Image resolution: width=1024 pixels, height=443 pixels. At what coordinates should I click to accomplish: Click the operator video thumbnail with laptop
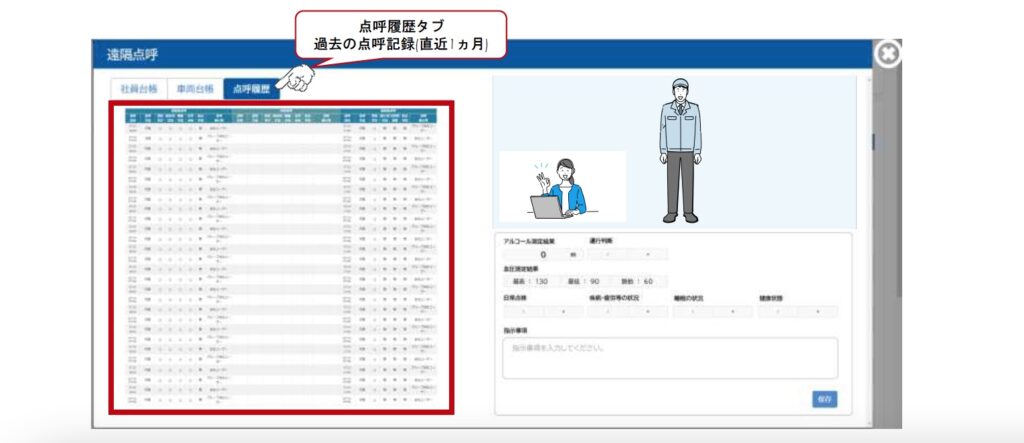pos(562,186)
